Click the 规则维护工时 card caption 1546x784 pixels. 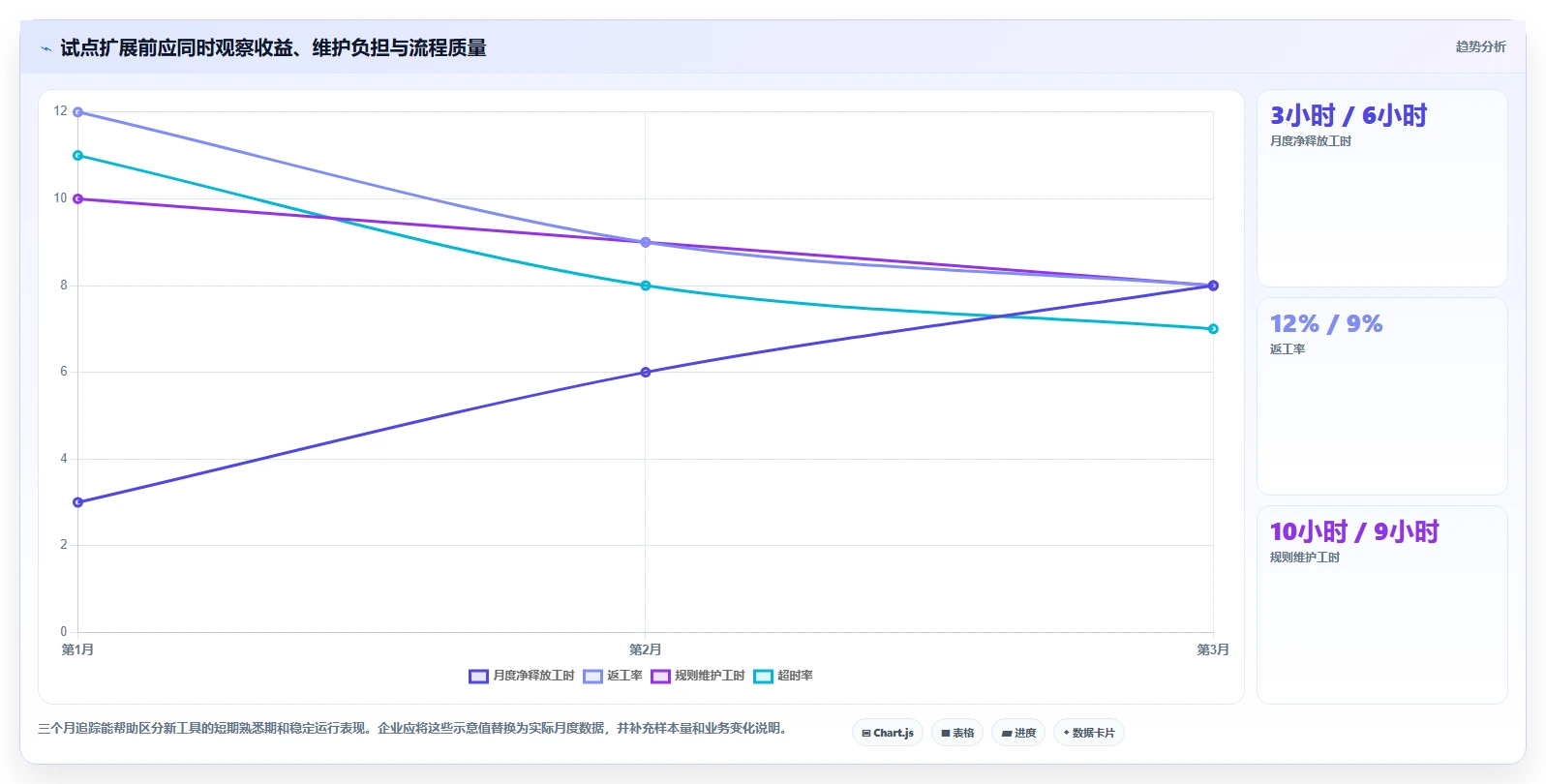pyautogui.click(x=1305, y=558)
